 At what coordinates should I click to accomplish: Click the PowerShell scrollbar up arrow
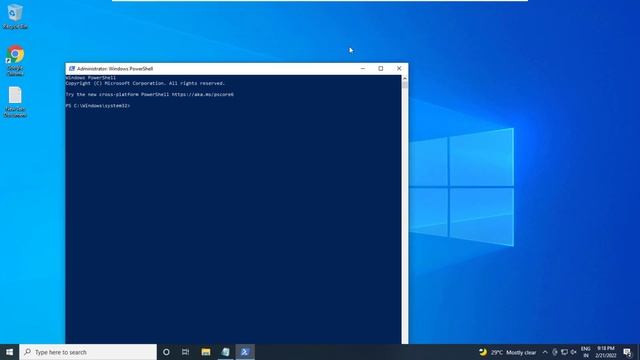tap(404, 78)
